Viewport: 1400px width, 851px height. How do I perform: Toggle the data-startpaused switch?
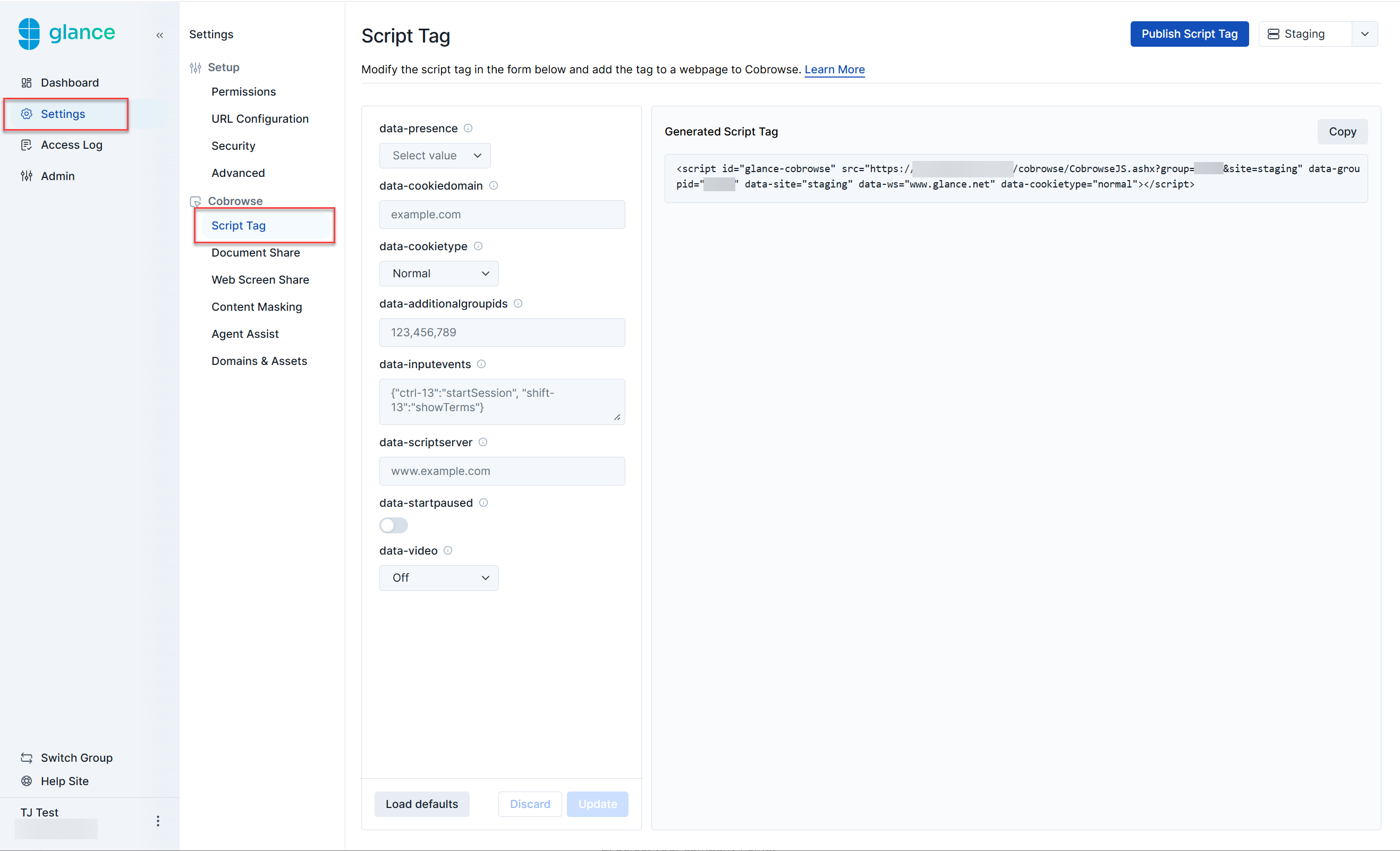(x=394, y=525)
